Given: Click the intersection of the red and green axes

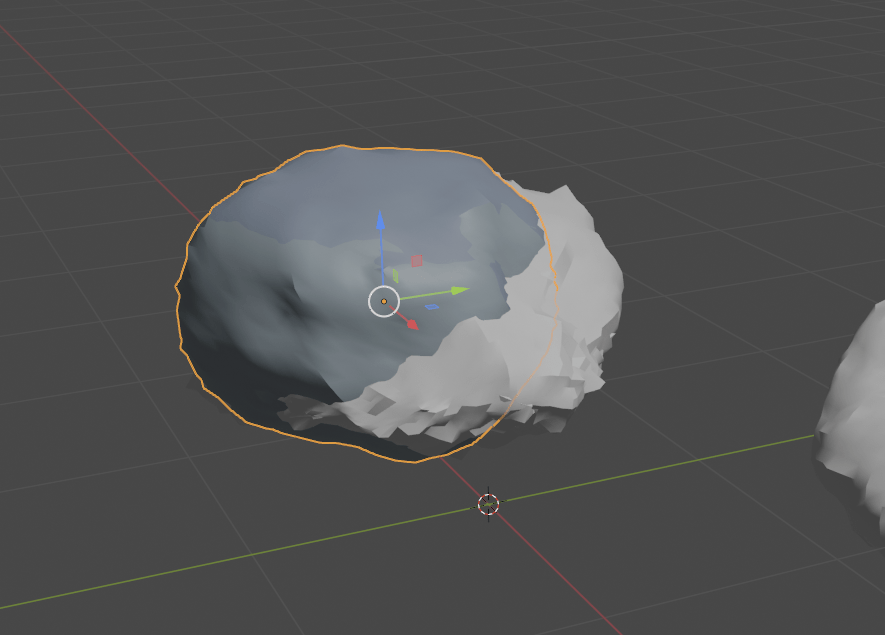Looking at the screenshot, I should (x=488, y=505).
